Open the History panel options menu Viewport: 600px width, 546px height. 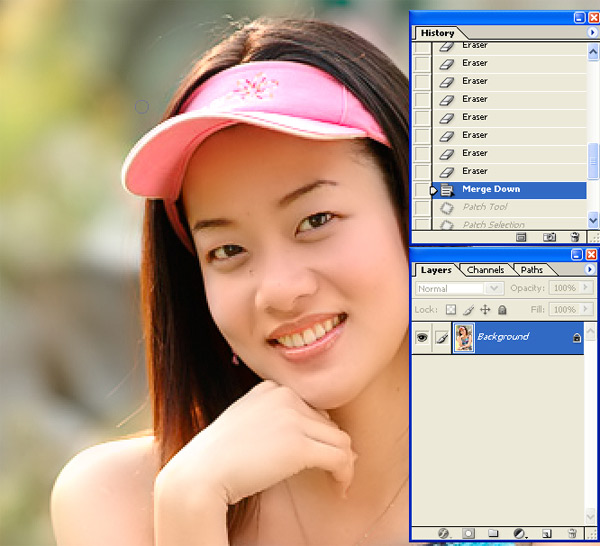[x=592, y=33]
